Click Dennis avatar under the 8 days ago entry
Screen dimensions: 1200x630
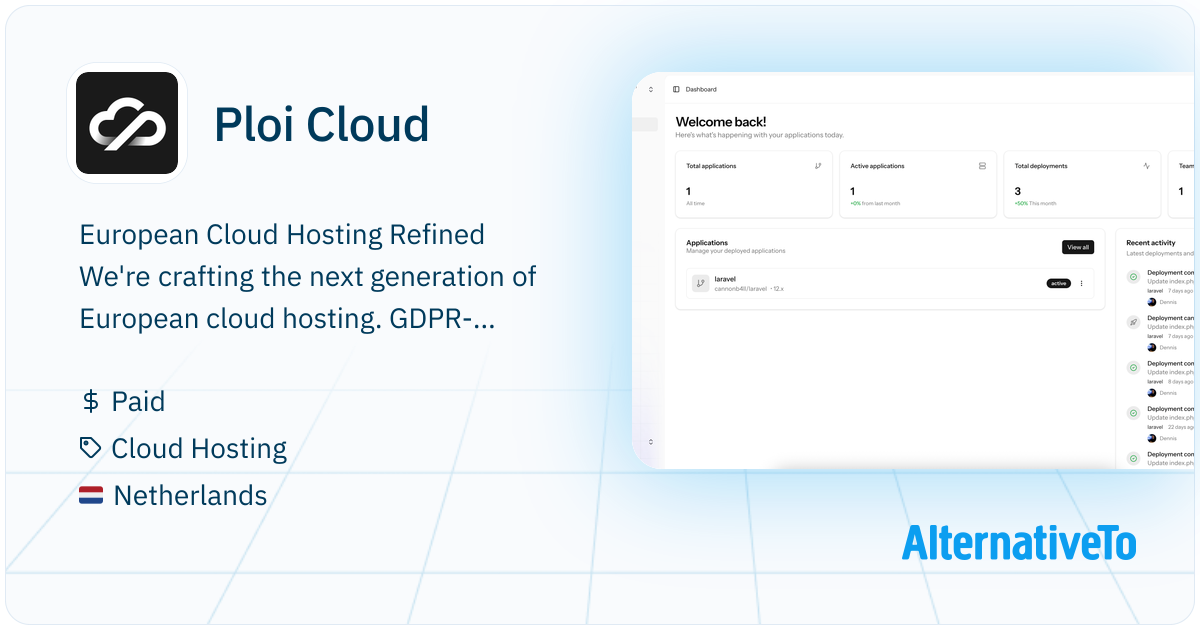pos(1152,392)
